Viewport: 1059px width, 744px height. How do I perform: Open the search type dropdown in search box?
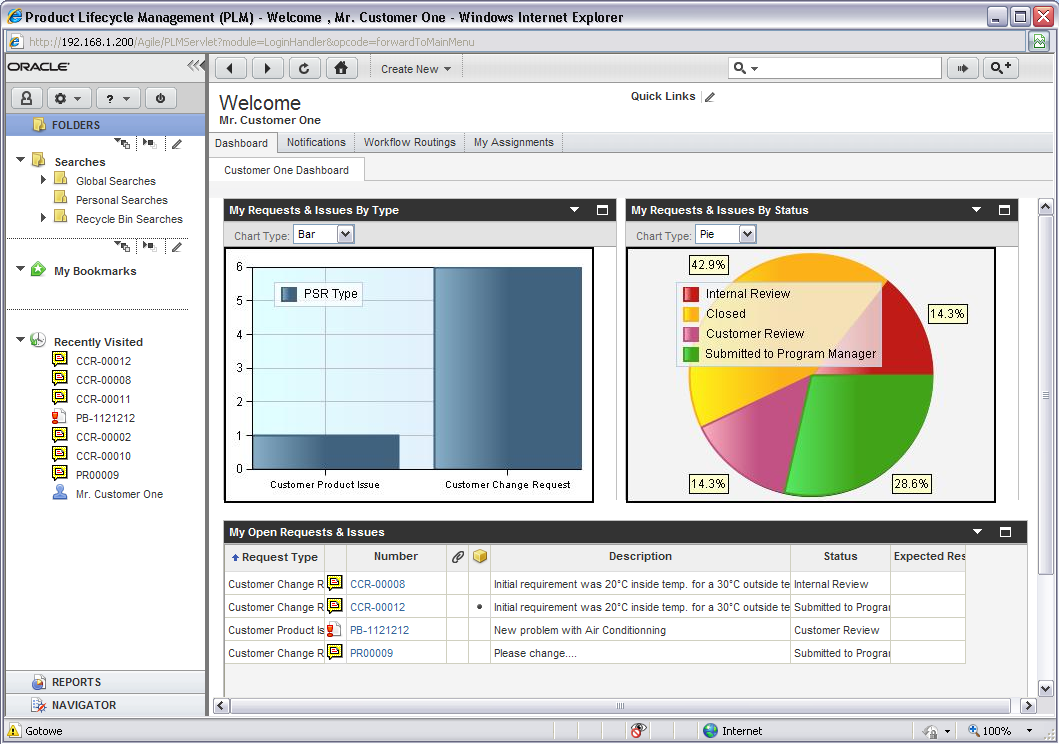click(746, 68)
